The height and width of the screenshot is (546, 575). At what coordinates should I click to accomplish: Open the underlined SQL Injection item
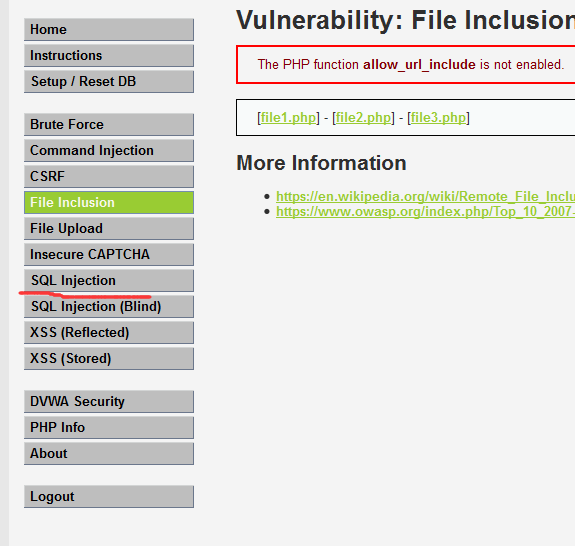[109, 281]
